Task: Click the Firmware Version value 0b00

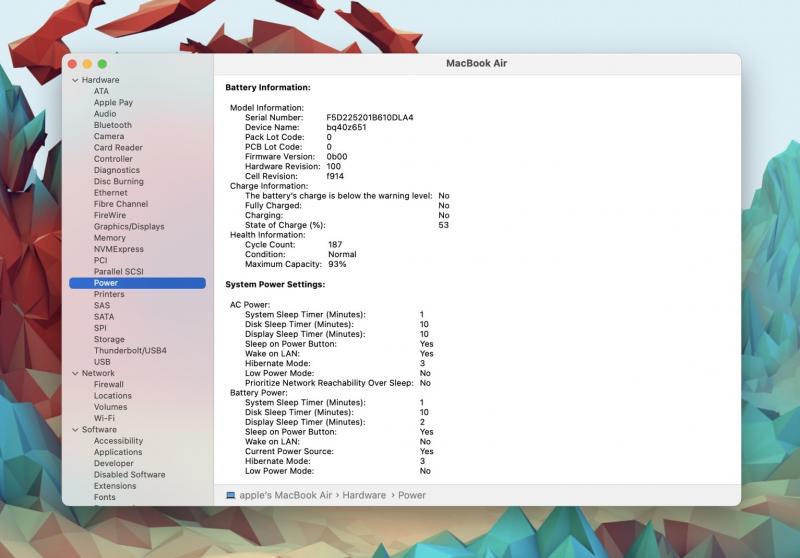Action: point(337,157)
